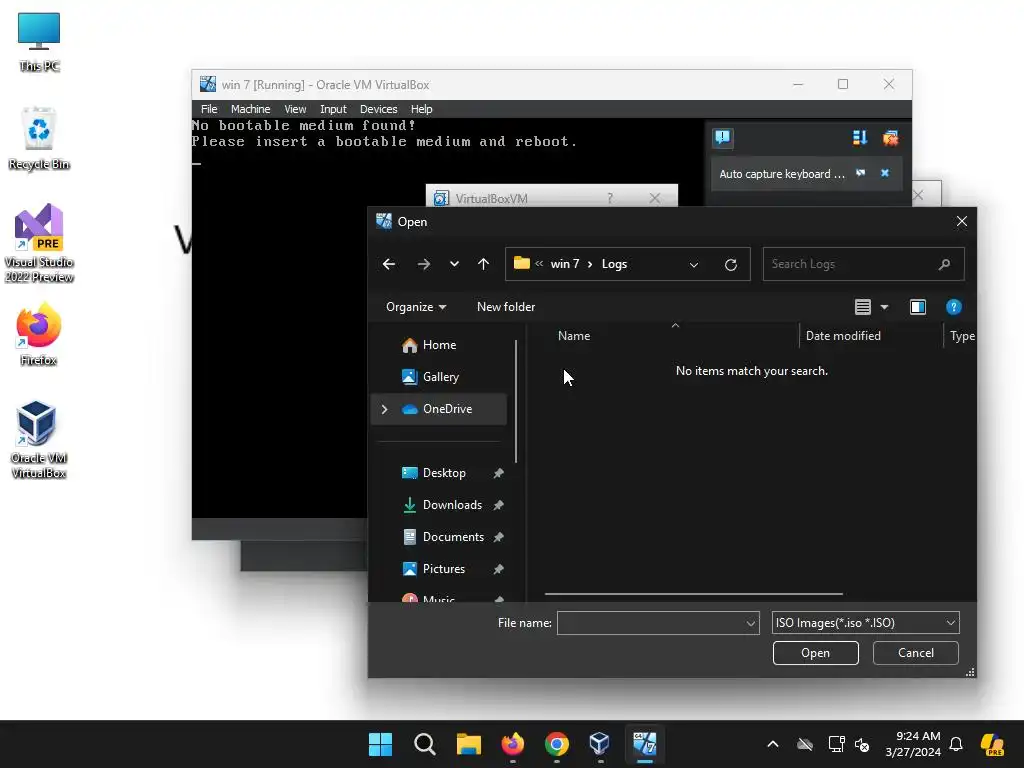Open This PC desktop icon
This screenshot has height=768, width=1024.
coord(39,42)
